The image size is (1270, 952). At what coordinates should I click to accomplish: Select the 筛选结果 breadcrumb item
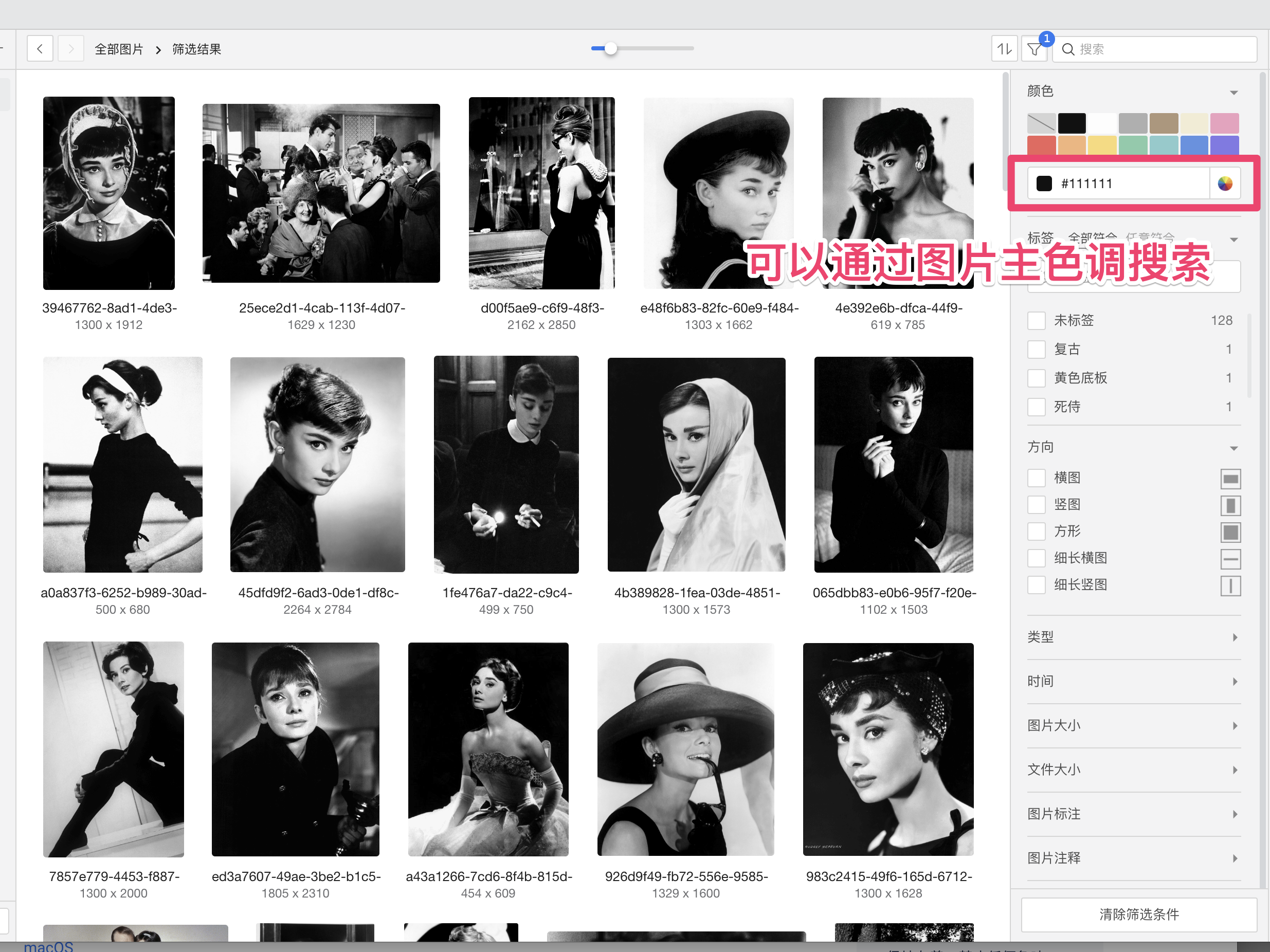(x=197, y=49)
